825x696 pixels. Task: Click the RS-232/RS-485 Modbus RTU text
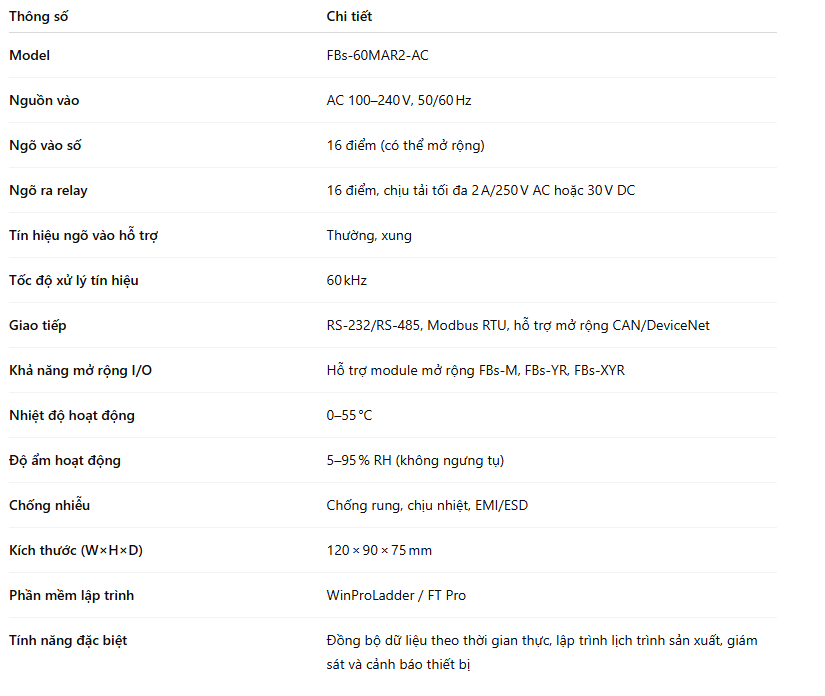(x=416, y=325)
